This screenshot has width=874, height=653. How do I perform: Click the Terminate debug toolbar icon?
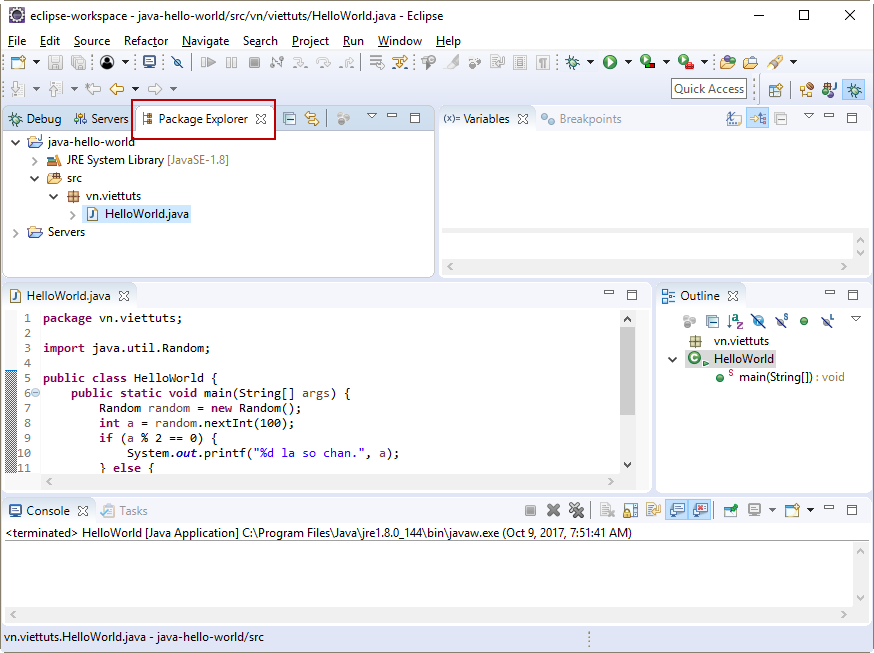pos(254,62)
